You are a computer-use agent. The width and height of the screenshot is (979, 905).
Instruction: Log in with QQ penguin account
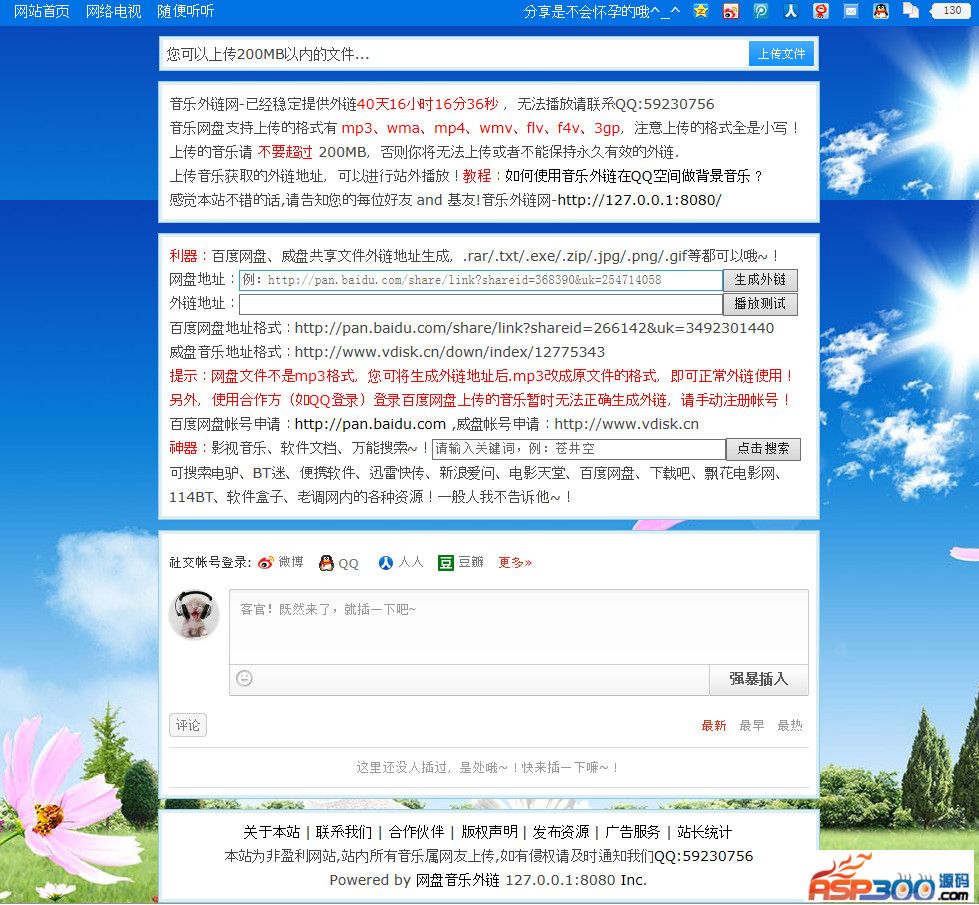point(338,563)
